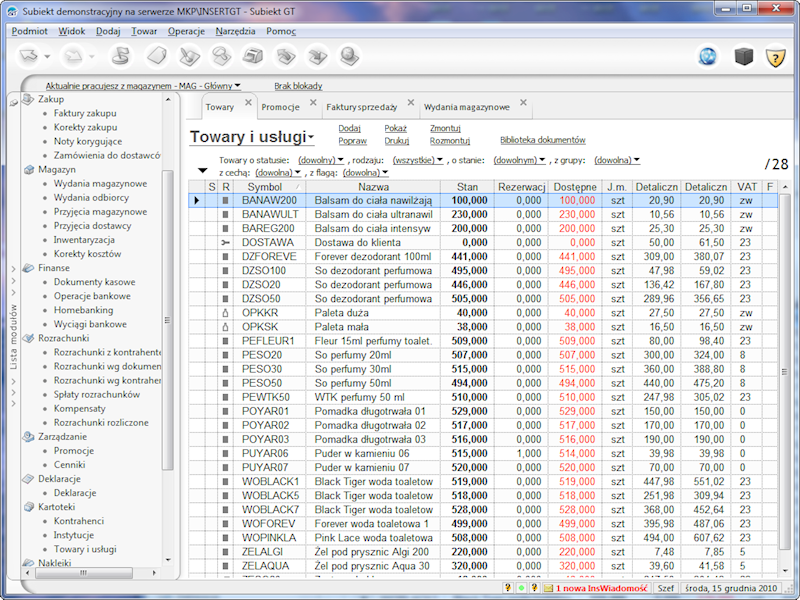The width and height of the screenshot is (800, 600).
Task: Click the Finanse module icon
Action: pyautogui.click(x=29, y=268)
